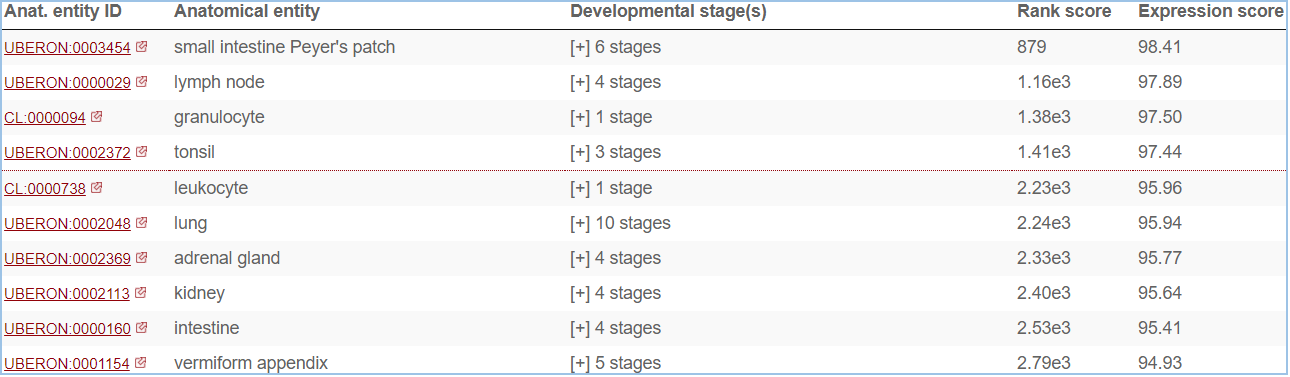Viewport: 1290px width, 377px height.
Task: Sort by the Anatomical entity column header
Action: [x=247, y=12]
